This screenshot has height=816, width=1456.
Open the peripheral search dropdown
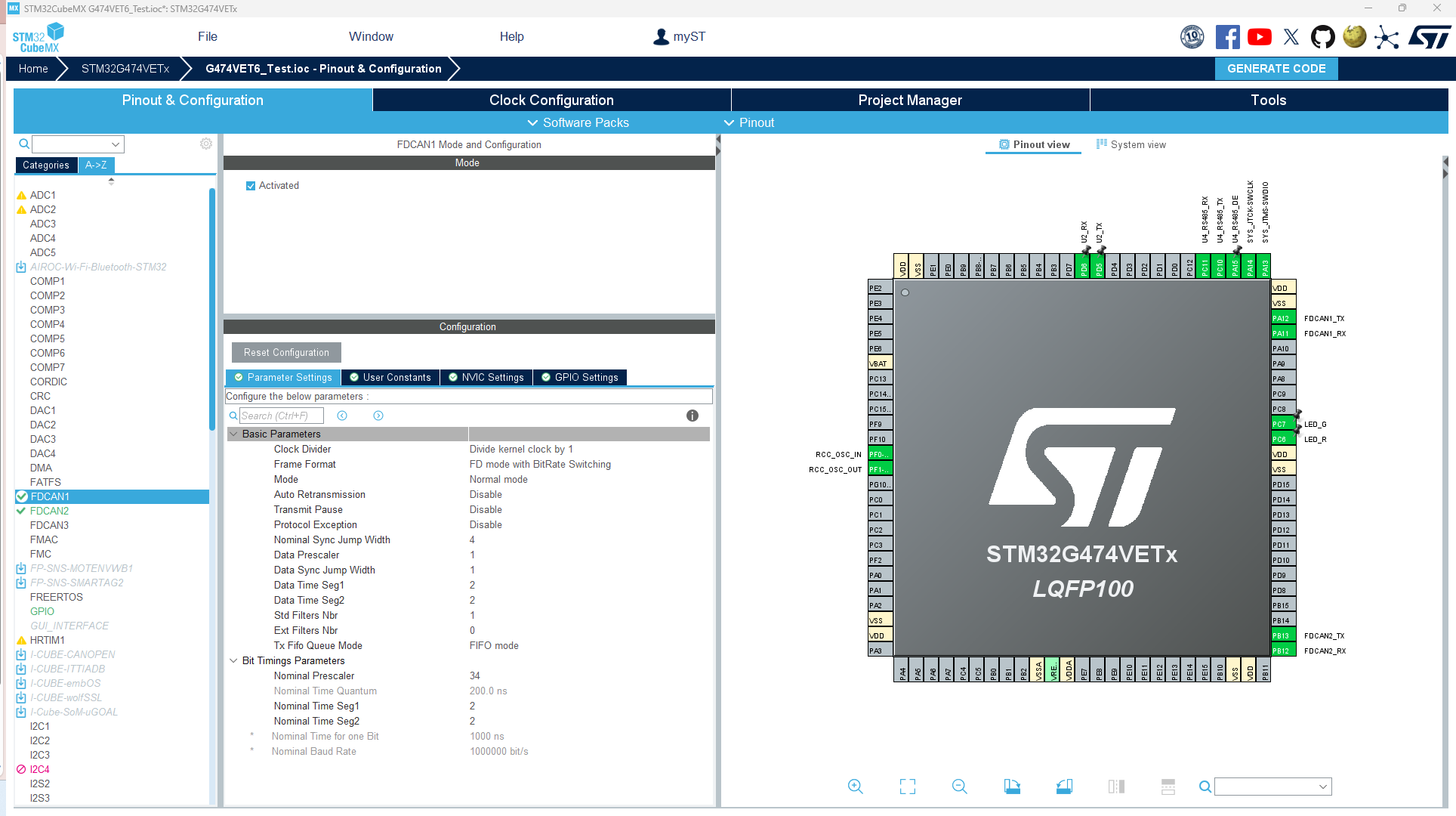(116, 144)
